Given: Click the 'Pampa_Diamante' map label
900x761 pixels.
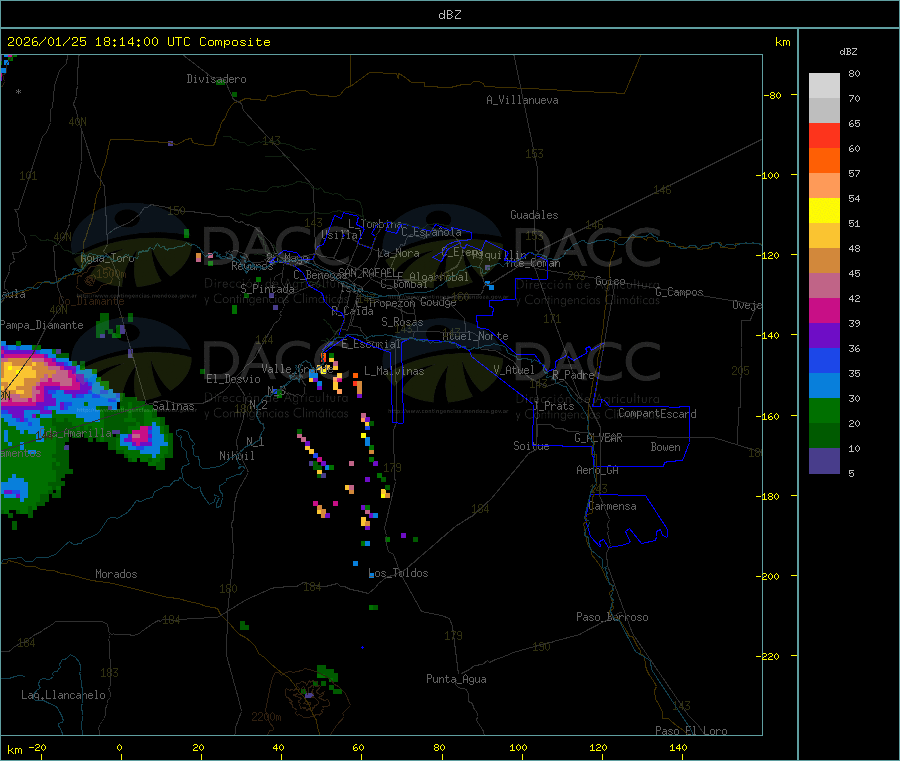Looking at the screenshot, I should 41,325.
